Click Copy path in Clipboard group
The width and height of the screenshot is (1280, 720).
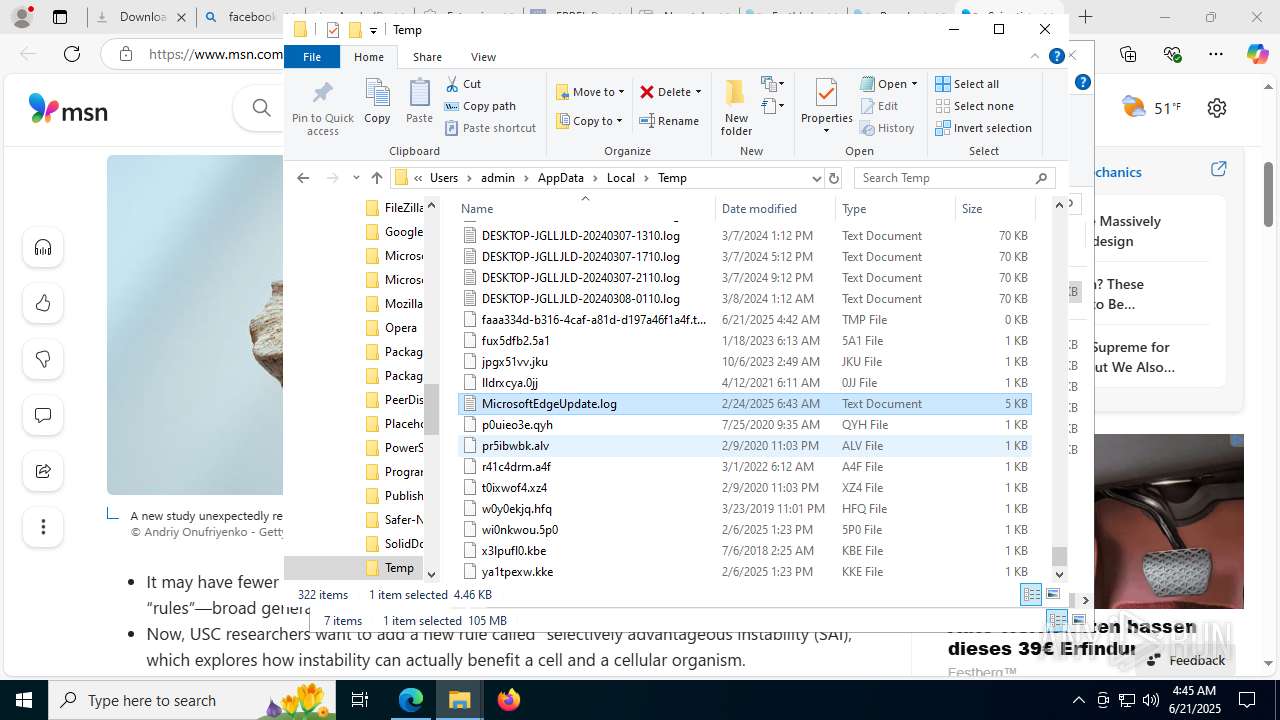pos(480,106)
